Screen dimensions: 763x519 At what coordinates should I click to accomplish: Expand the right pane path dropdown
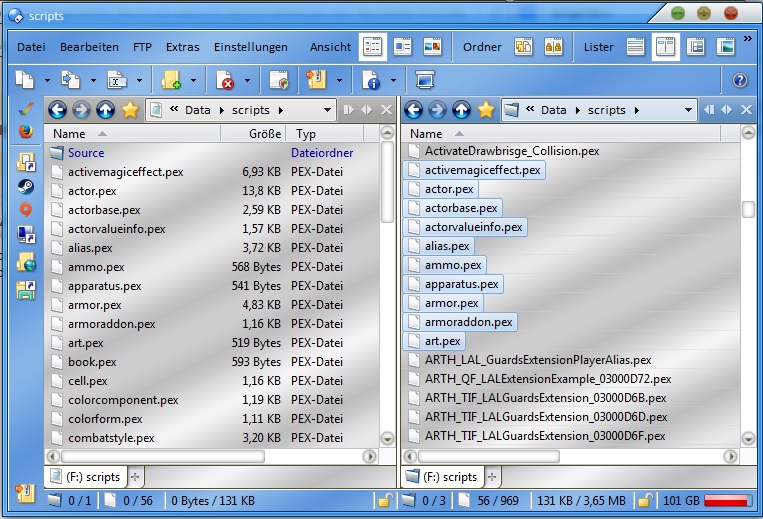686,110
